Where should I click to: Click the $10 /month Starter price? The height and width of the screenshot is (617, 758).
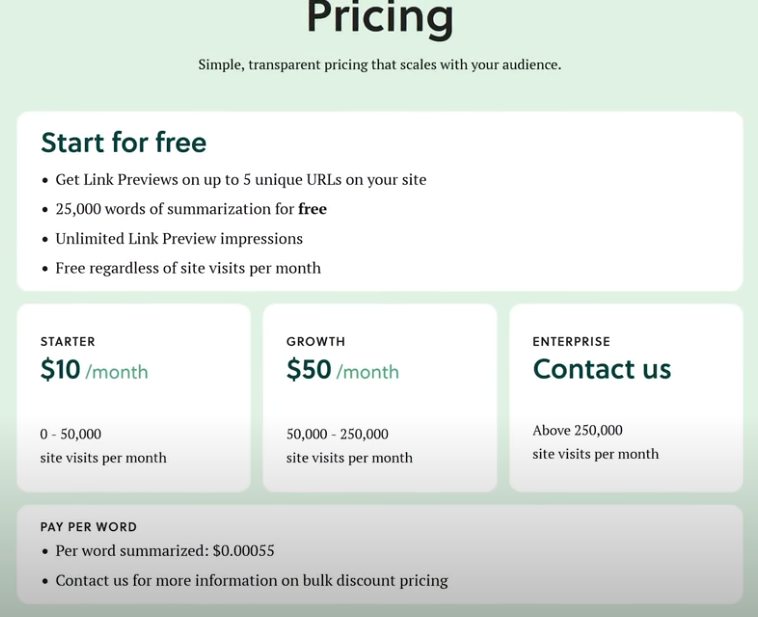click(x=94, y=371)
